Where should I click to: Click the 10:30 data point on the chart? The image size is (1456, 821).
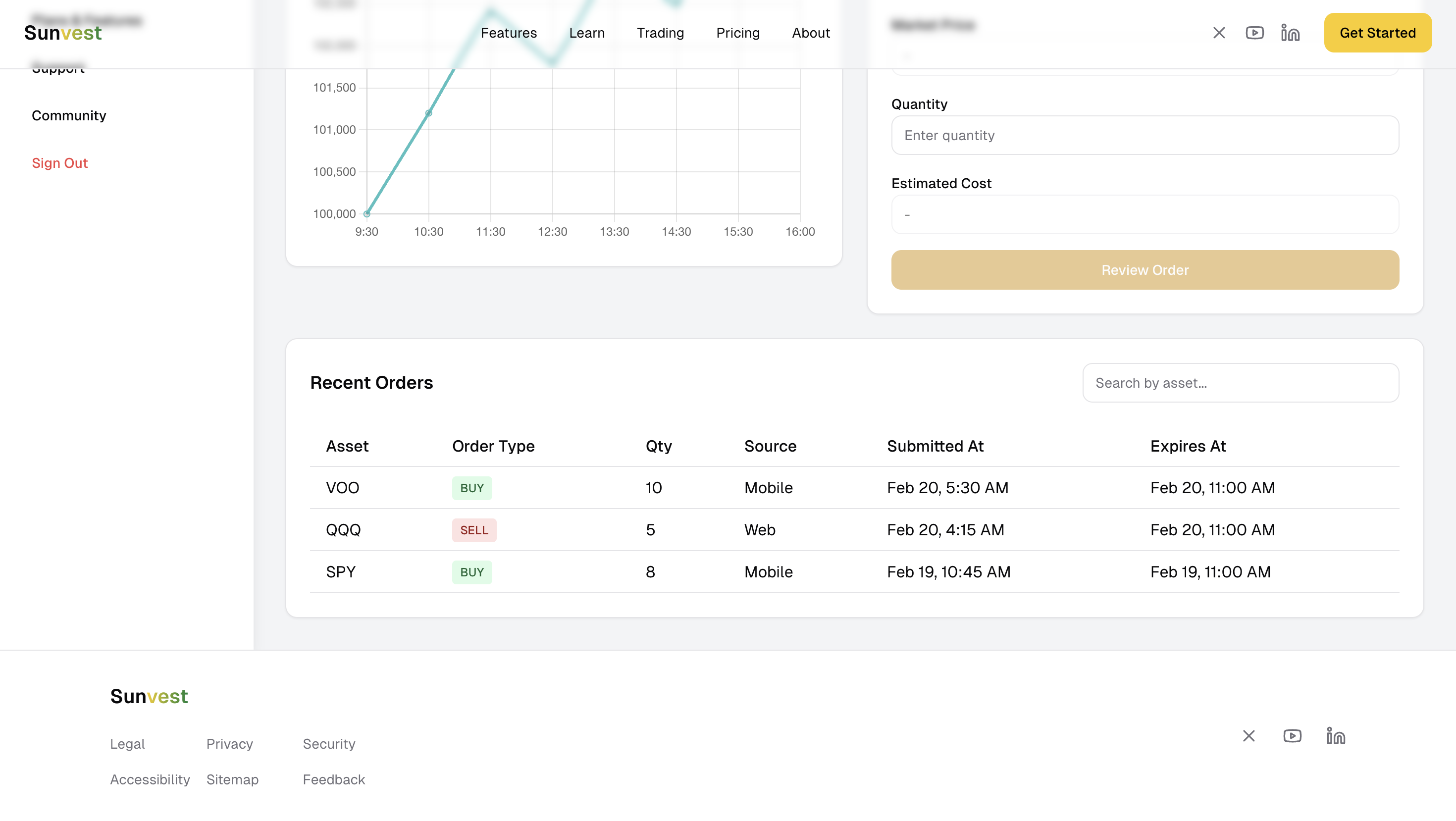(x=428, y=113)
